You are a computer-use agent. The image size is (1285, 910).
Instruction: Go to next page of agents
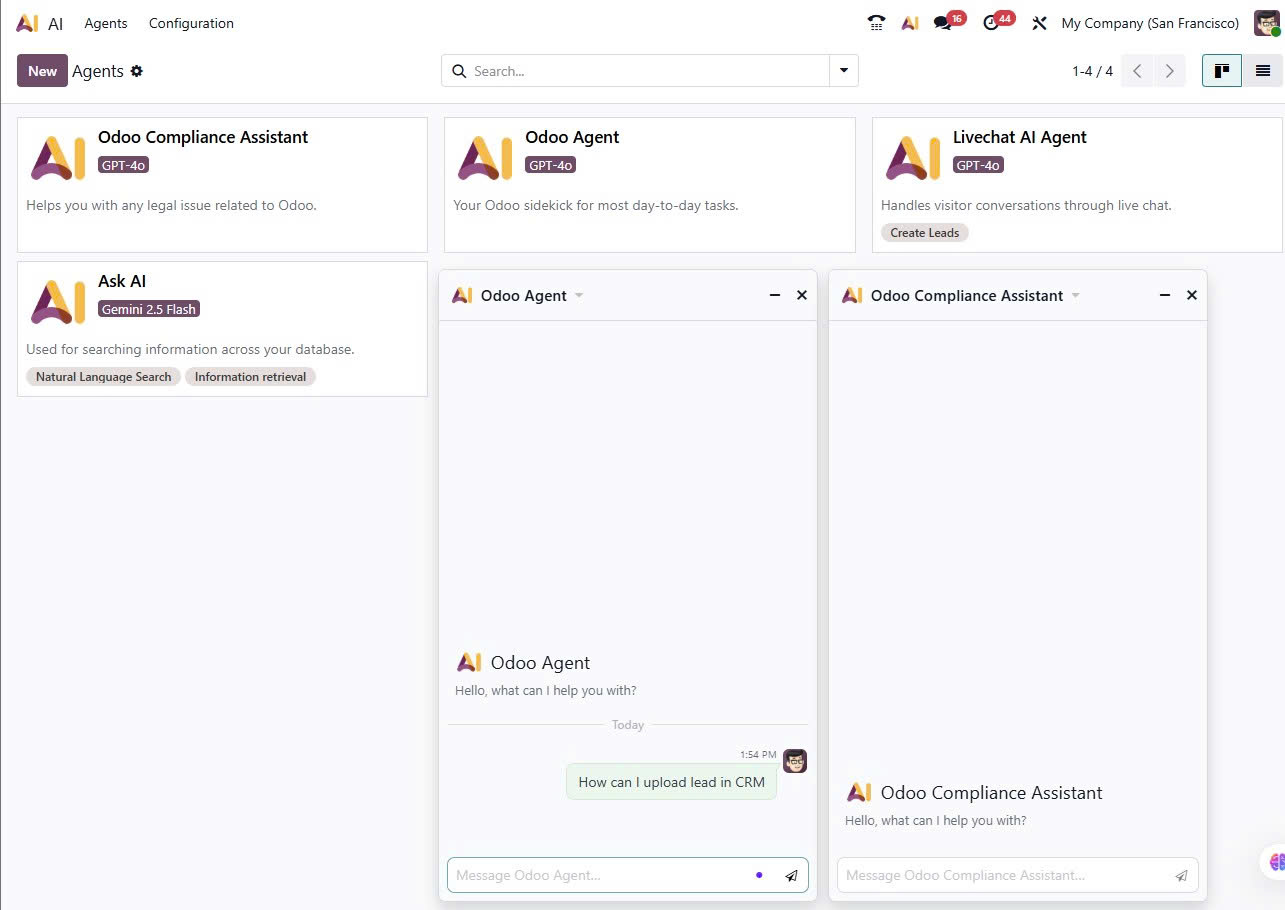pyautogui.click(x=1169, y=71)
